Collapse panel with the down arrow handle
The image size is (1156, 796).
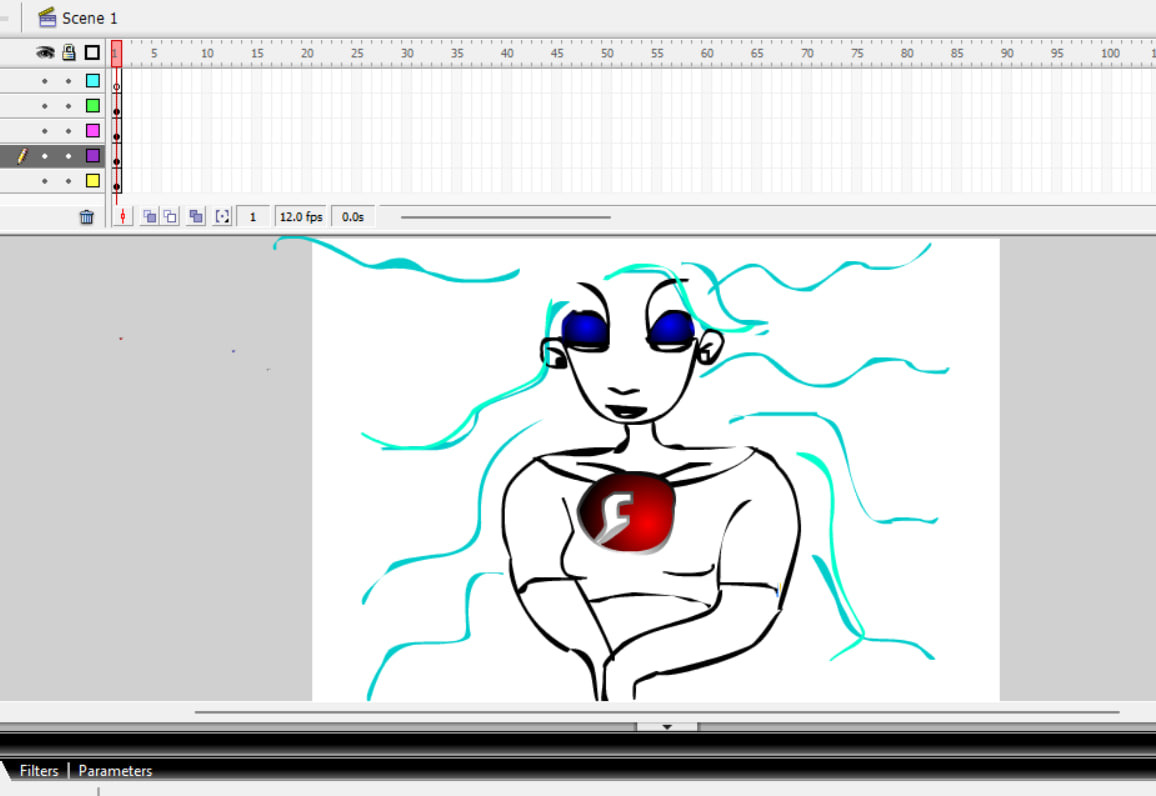667,727
